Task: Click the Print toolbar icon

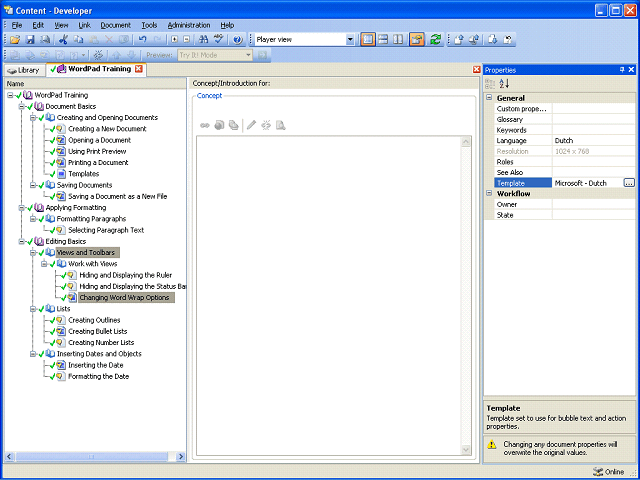Action: click(x=45, y=40)
